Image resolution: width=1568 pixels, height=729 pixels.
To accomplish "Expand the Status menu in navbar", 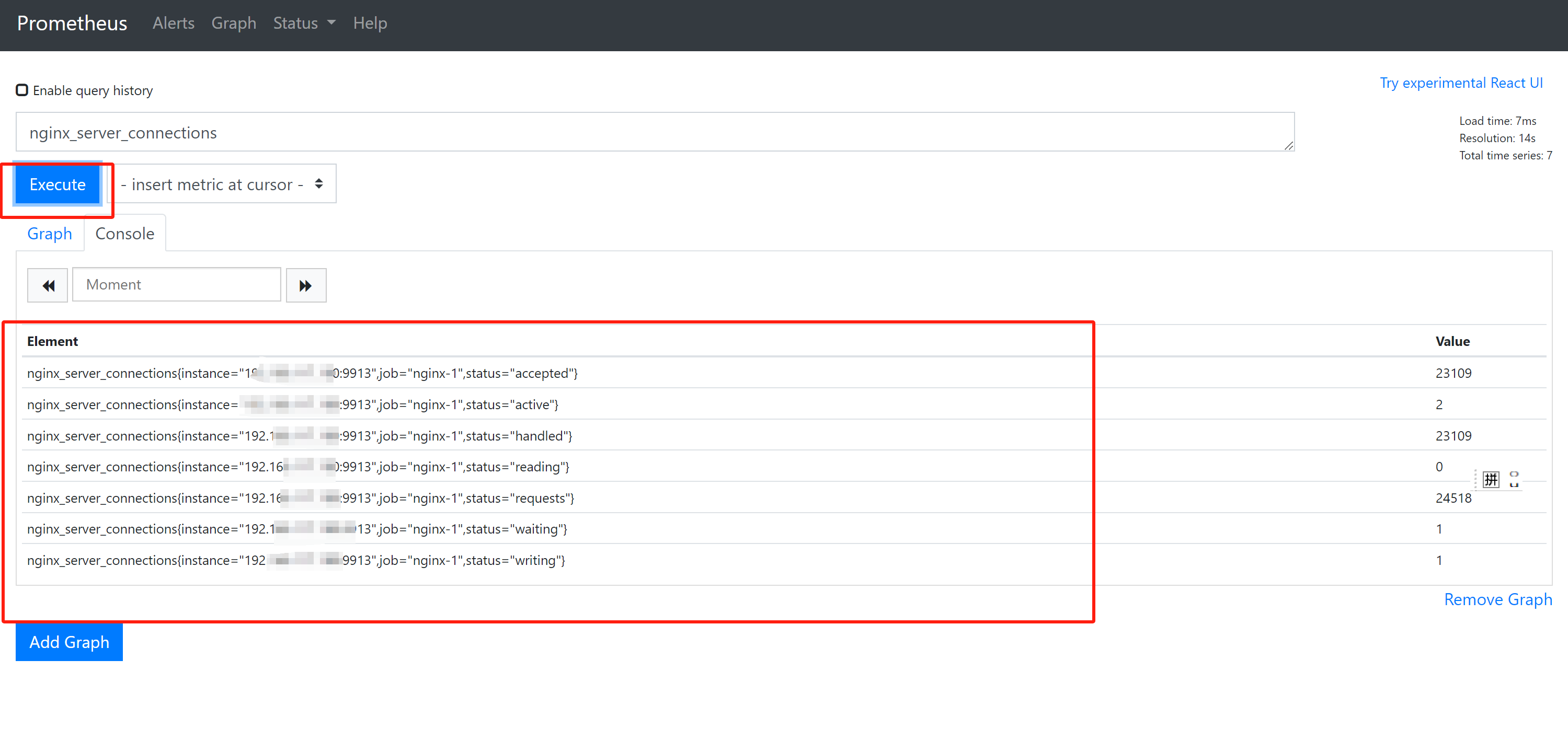I will point(304,23).
